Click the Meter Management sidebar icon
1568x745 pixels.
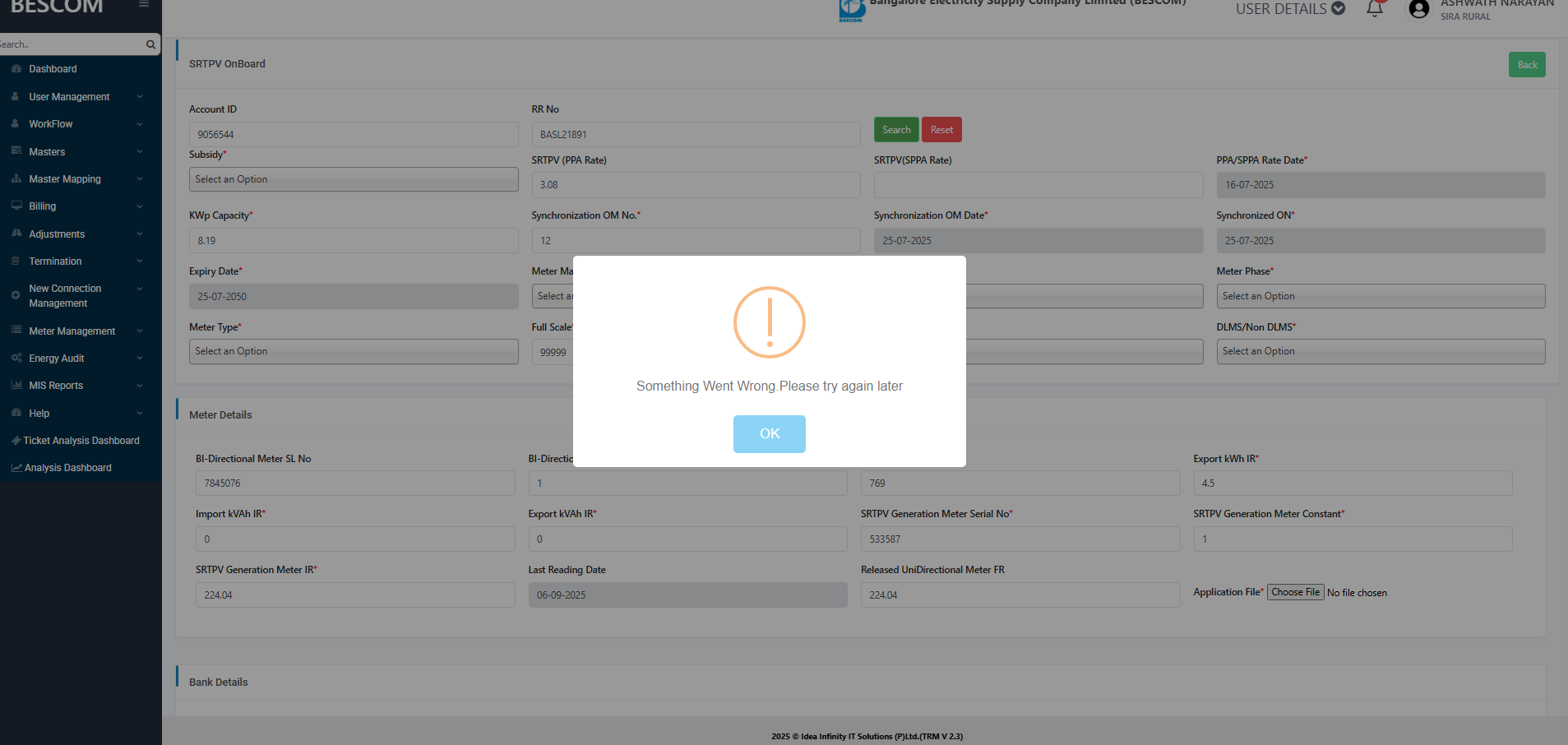pyautogui.click(x=16, y=331)
